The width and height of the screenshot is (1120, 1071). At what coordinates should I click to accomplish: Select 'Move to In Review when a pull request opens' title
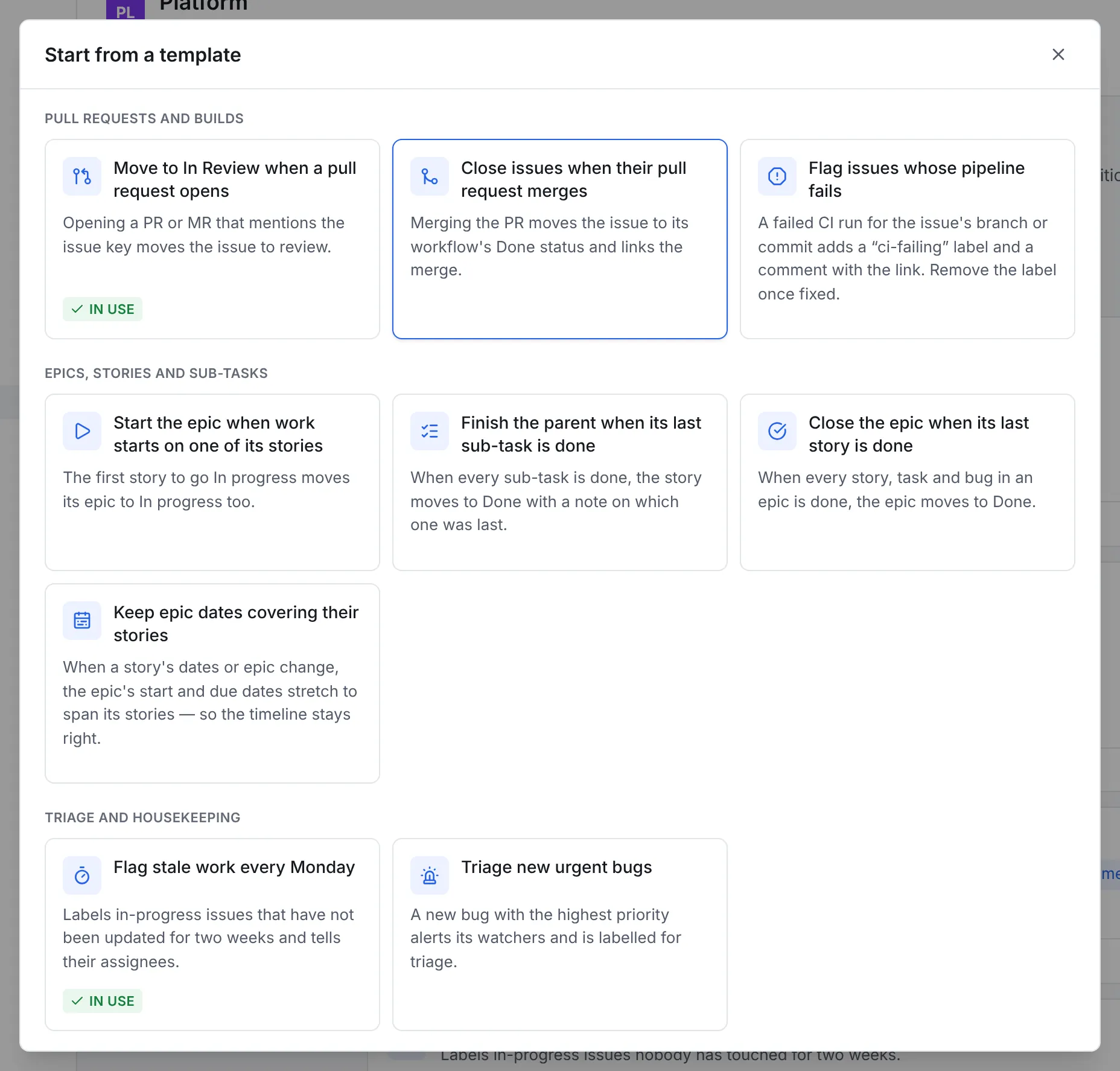pyautogui.click(x=235, y=179)
